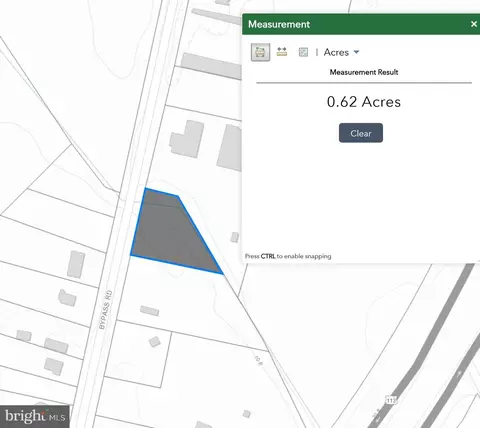Click the L-shaped building north of parcel

[187, 139]
